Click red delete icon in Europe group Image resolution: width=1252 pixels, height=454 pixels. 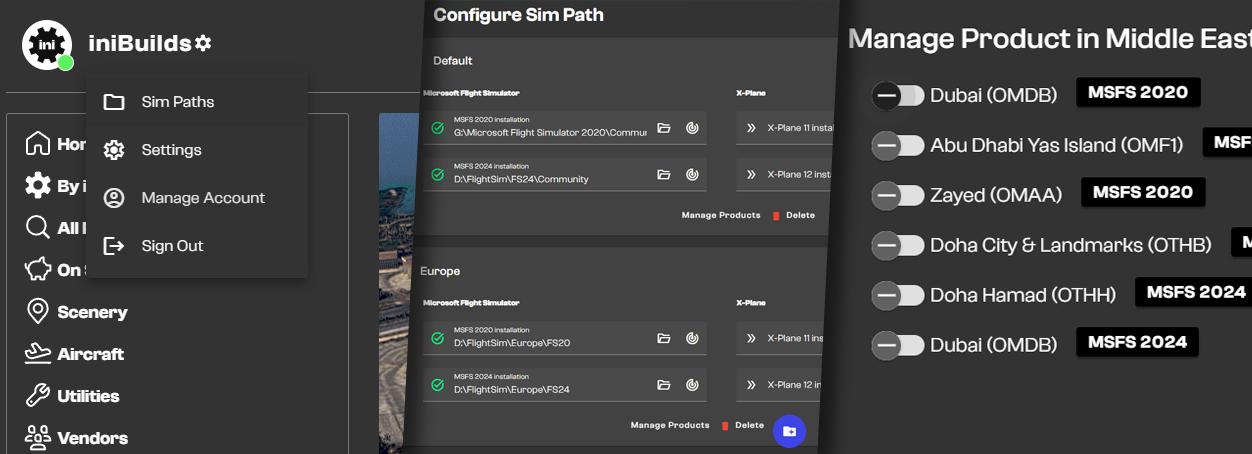point(725,426)
